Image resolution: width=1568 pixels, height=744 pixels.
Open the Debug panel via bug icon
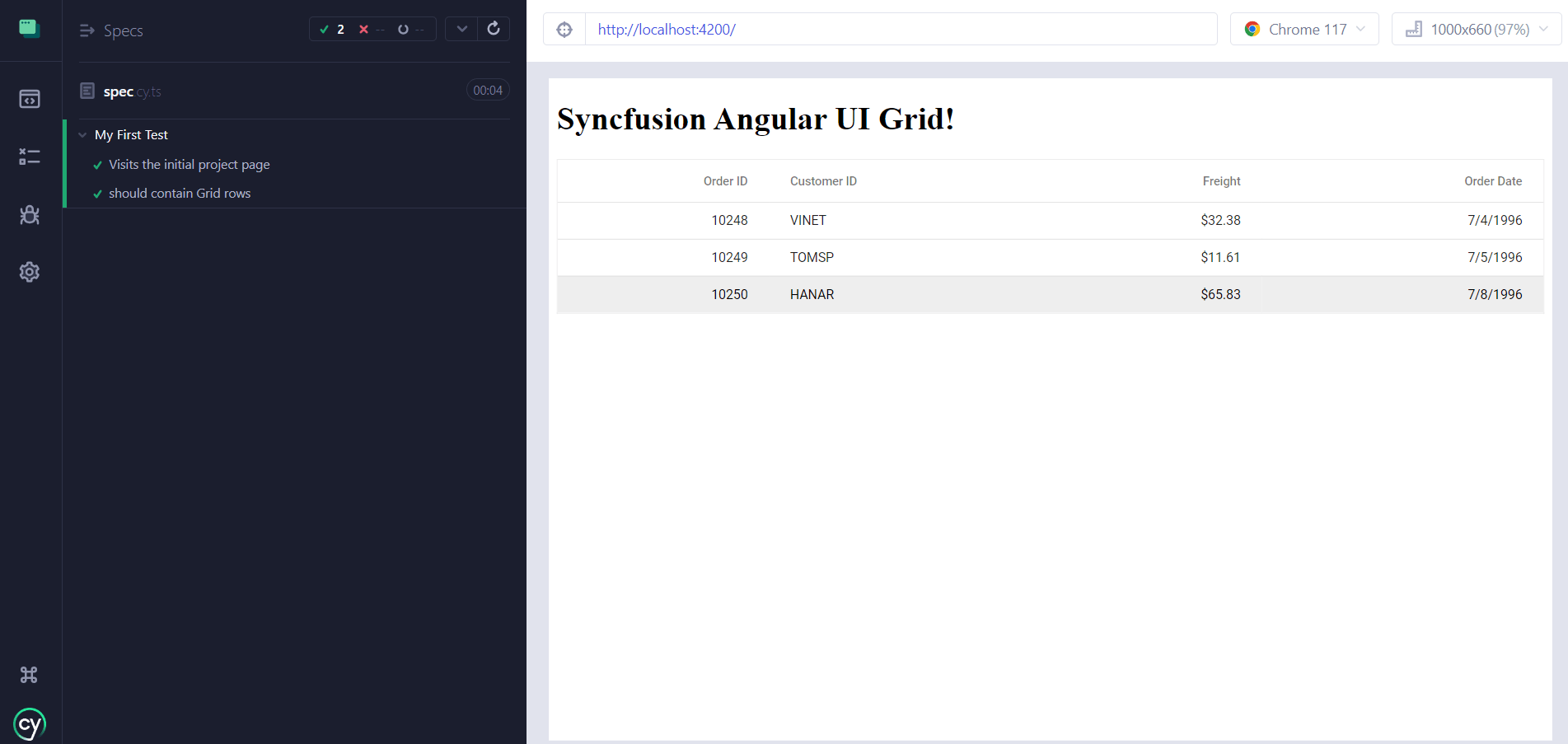(30, 214)
